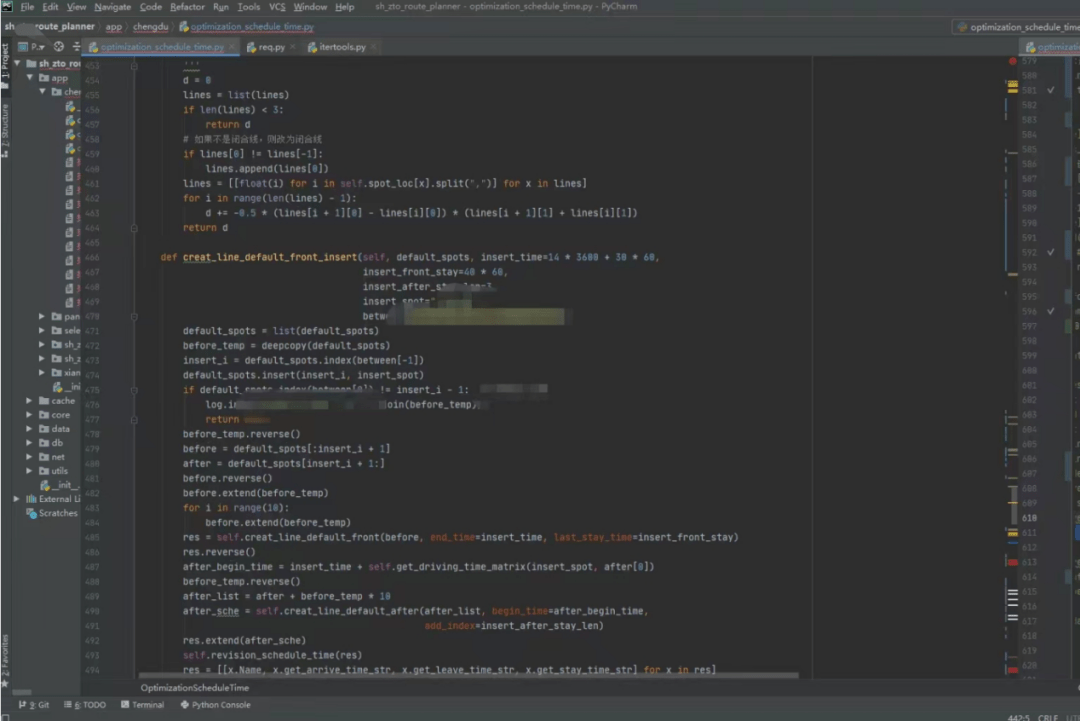Select the req.py tab Python file icon

251,47
